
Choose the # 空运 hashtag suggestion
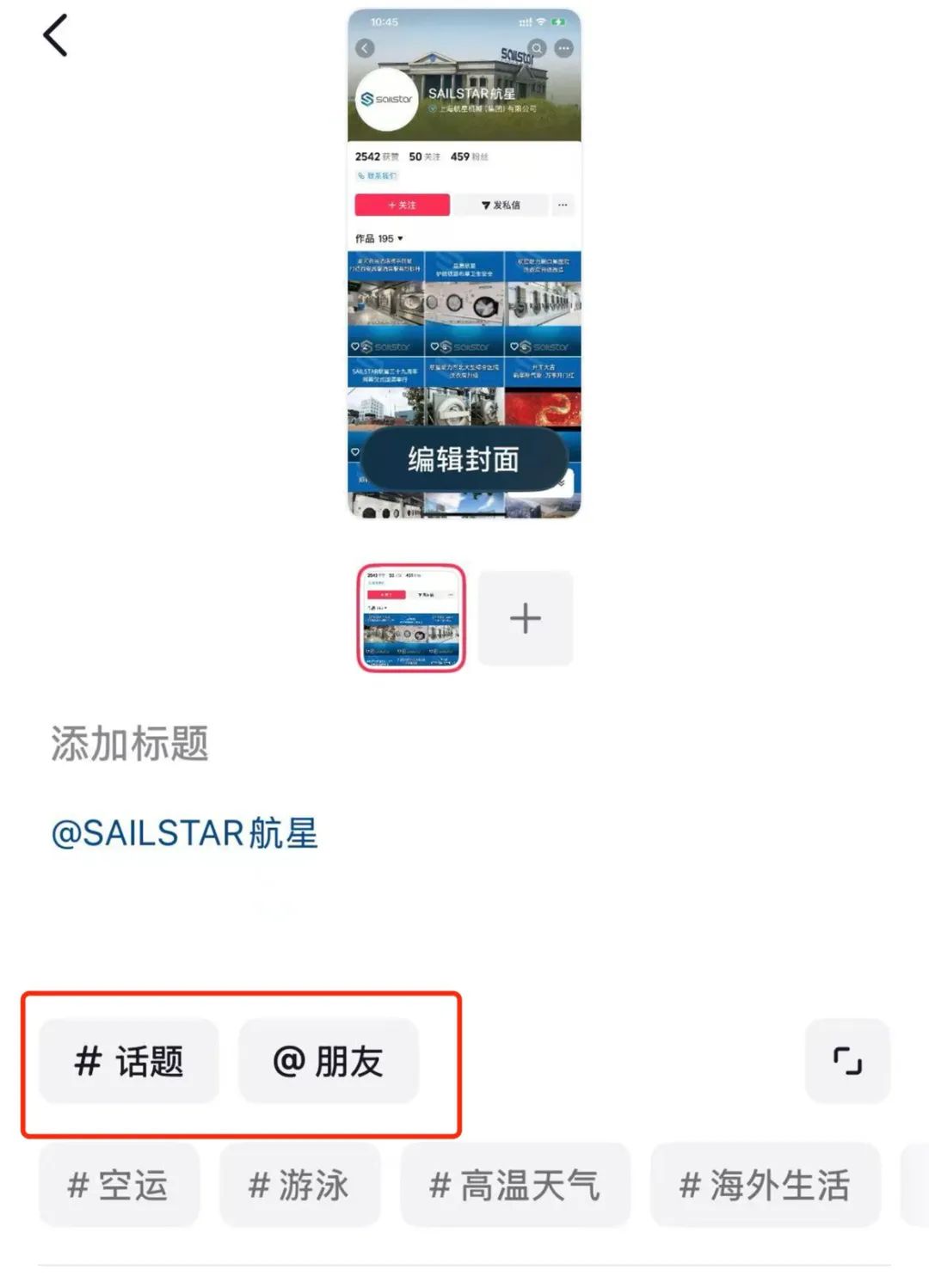click(119, 1185)
